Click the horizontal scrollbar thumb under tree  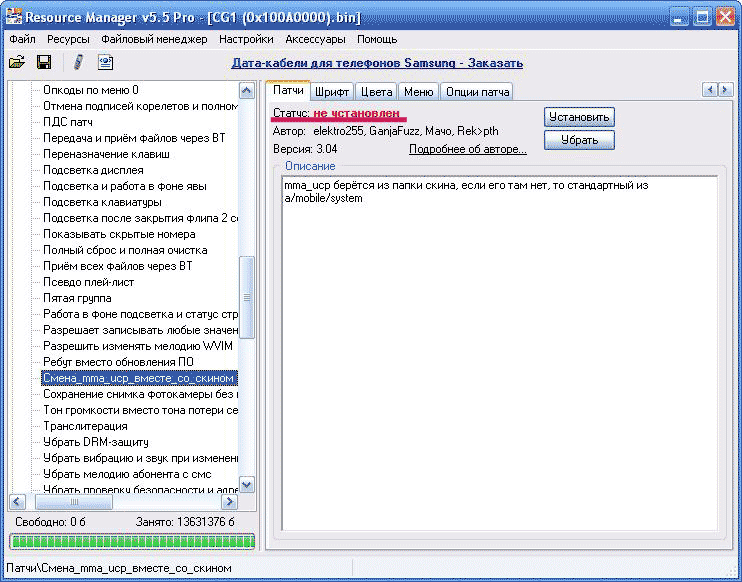point(74,502)
